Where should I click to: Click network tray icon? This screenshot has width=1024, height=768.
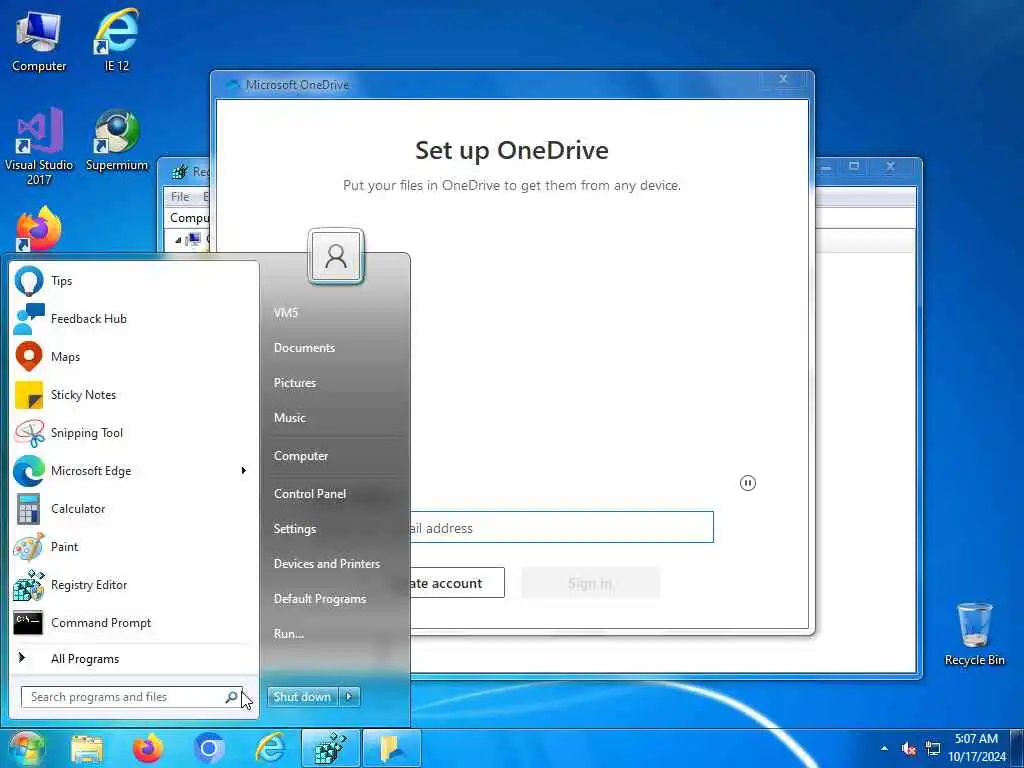pos(933,749)
